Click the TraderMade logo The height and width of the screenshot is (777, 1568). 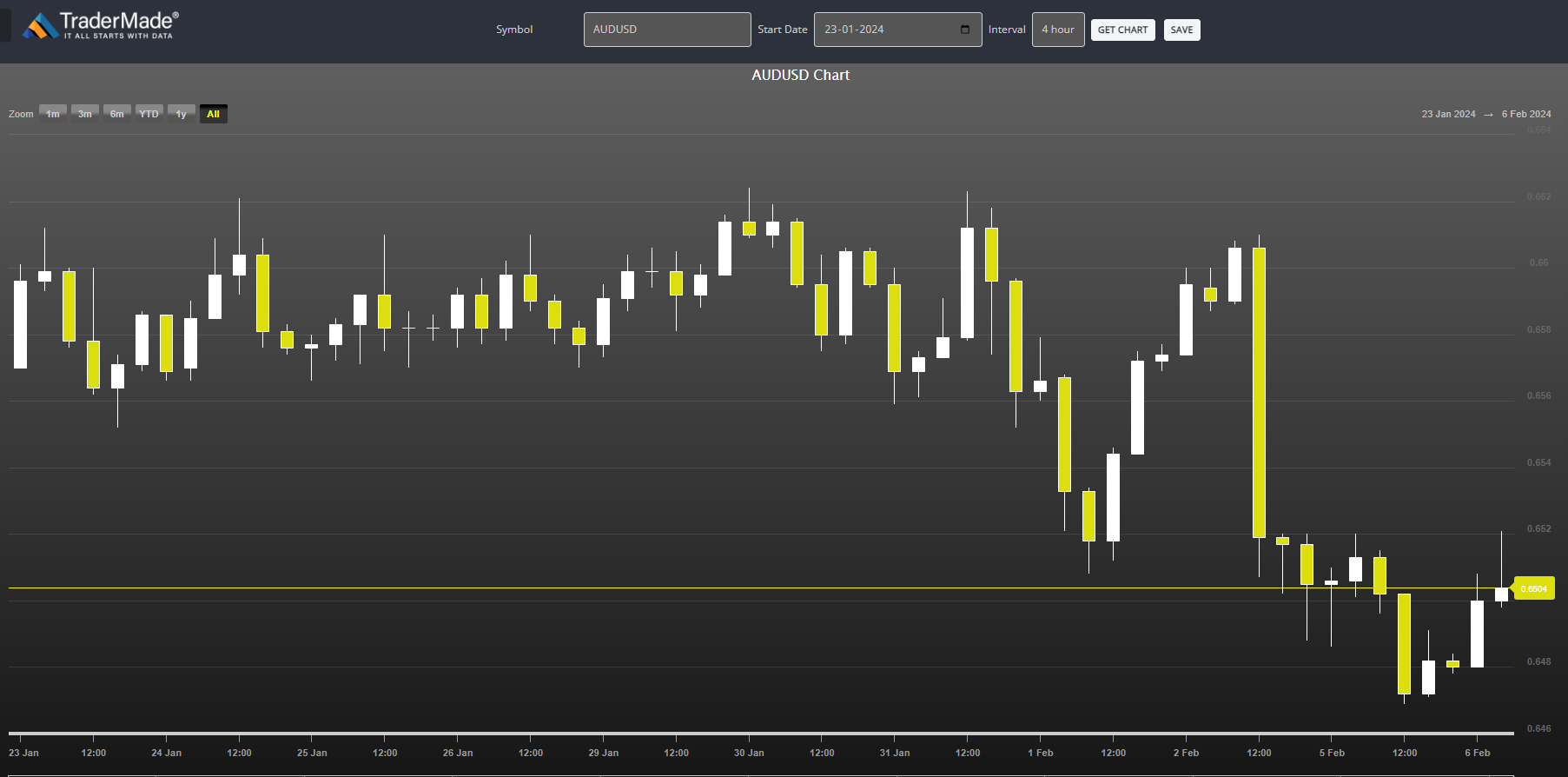tap(101, 25)
